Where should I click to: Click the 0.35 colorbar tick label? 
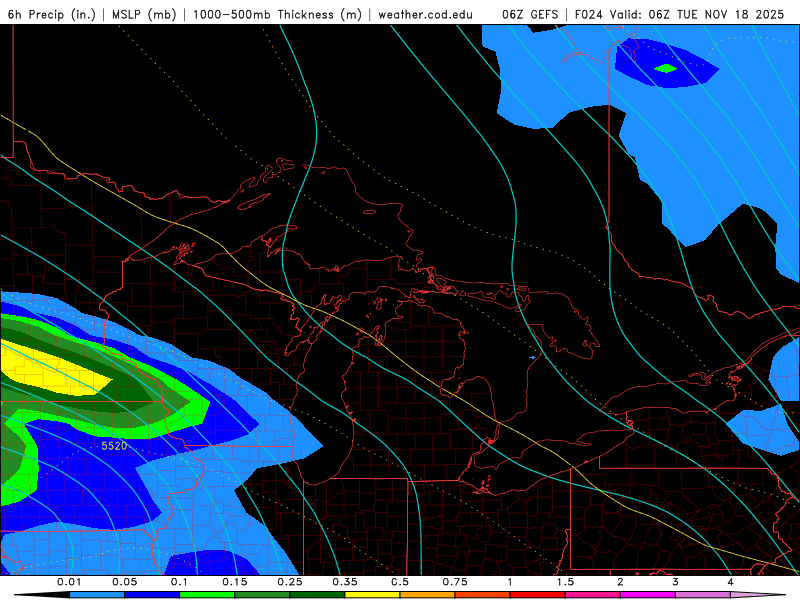click(x=345, y=582)
